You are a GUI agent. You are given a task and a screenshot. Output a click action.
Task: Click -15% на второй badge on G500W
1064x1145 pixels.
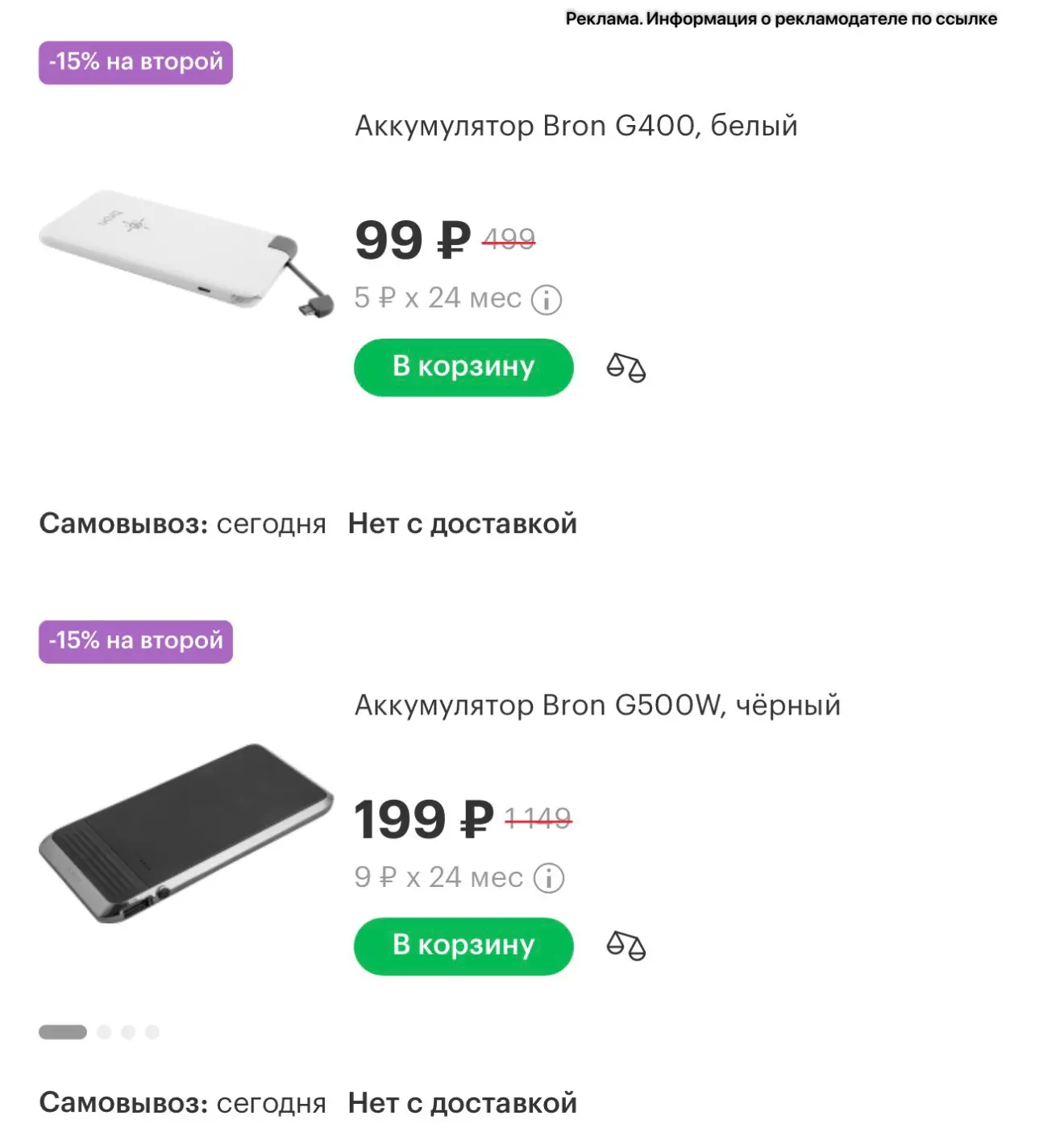(x=135, y=641)
